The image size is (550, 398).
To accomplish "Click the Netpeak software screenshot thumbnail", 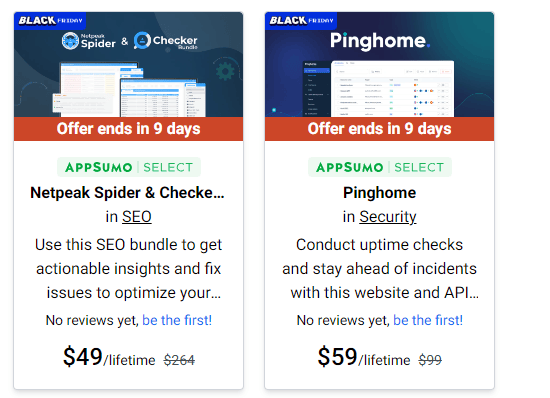I will click(129, 89).
